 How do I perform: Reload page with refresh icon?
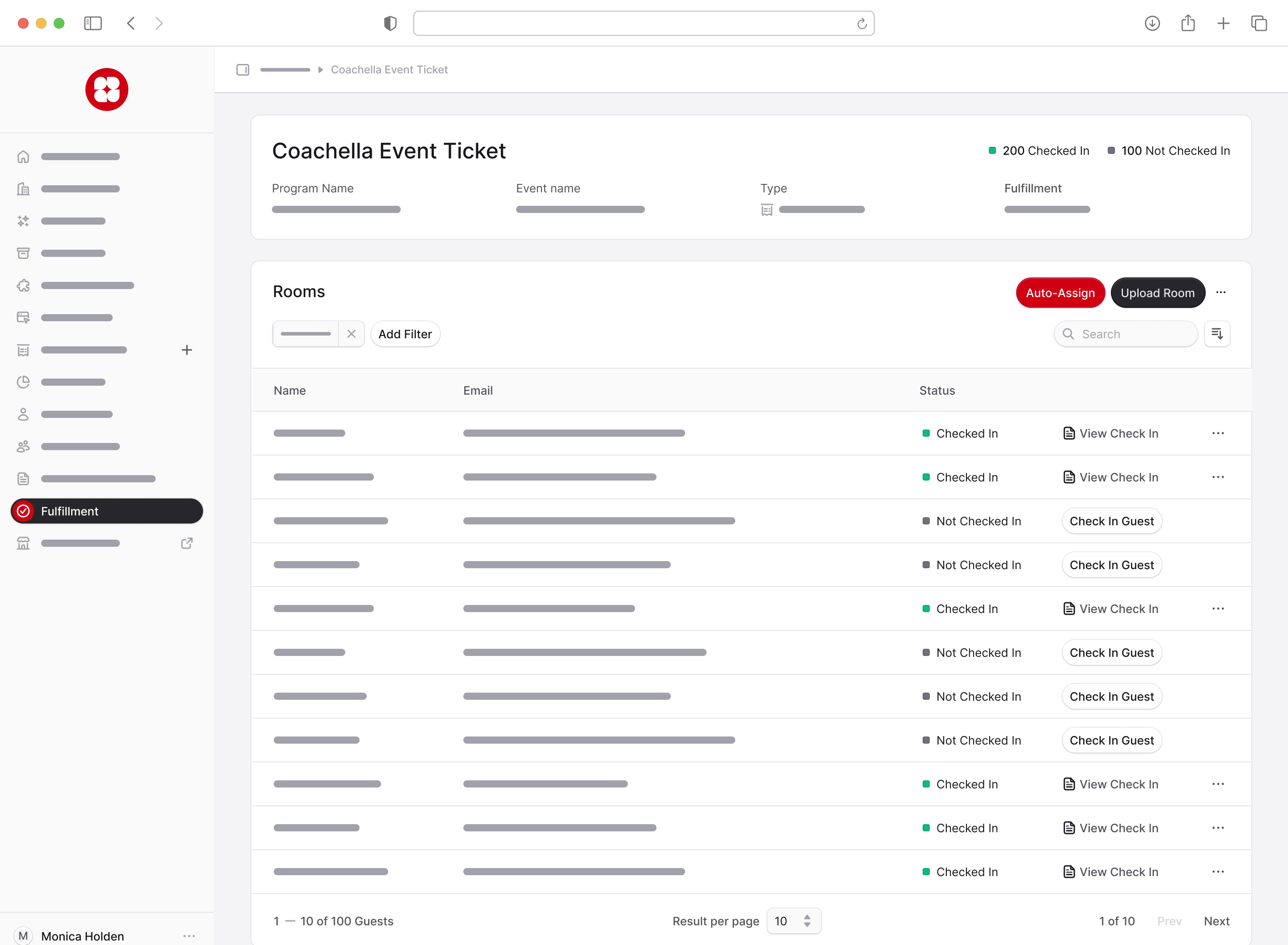862,23
